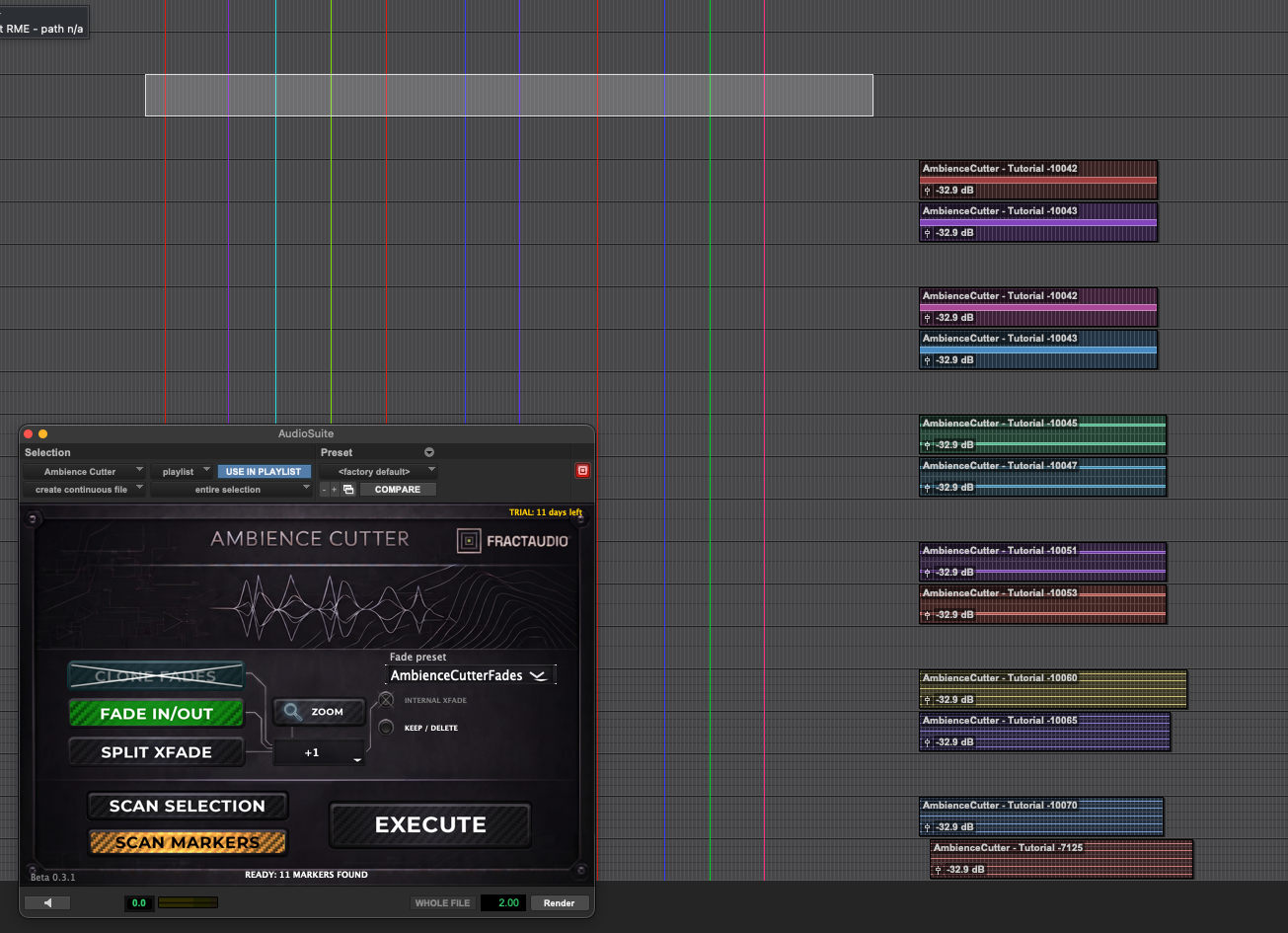Open the Preset section round arrow menu

(429, 452)
